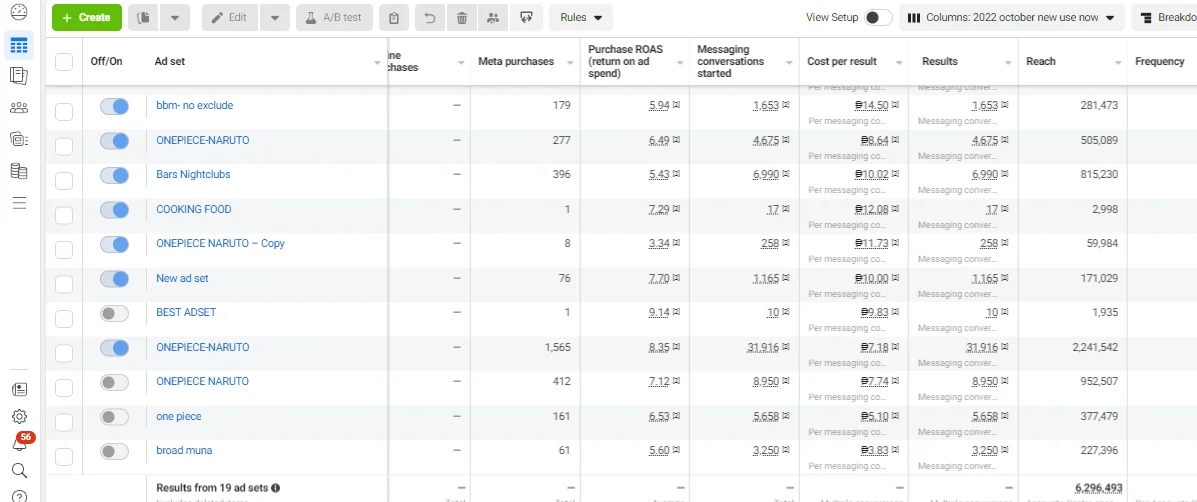Open Billing stacked-coins icon in sidebar

pos(19,171)
